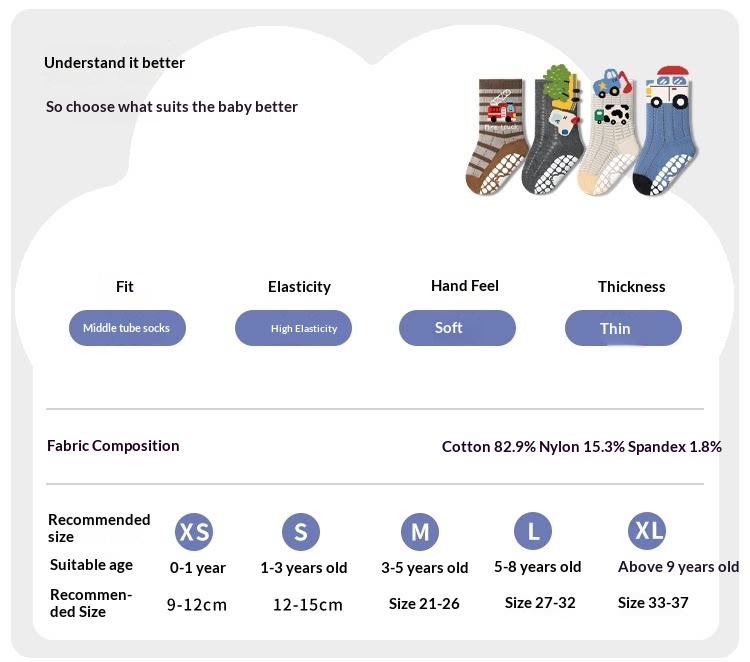The width and height of the screenshot is (750, 662).
Task: Select the blue ribbed bus sock
Action: pyautogui.click(x=665, y=132)
